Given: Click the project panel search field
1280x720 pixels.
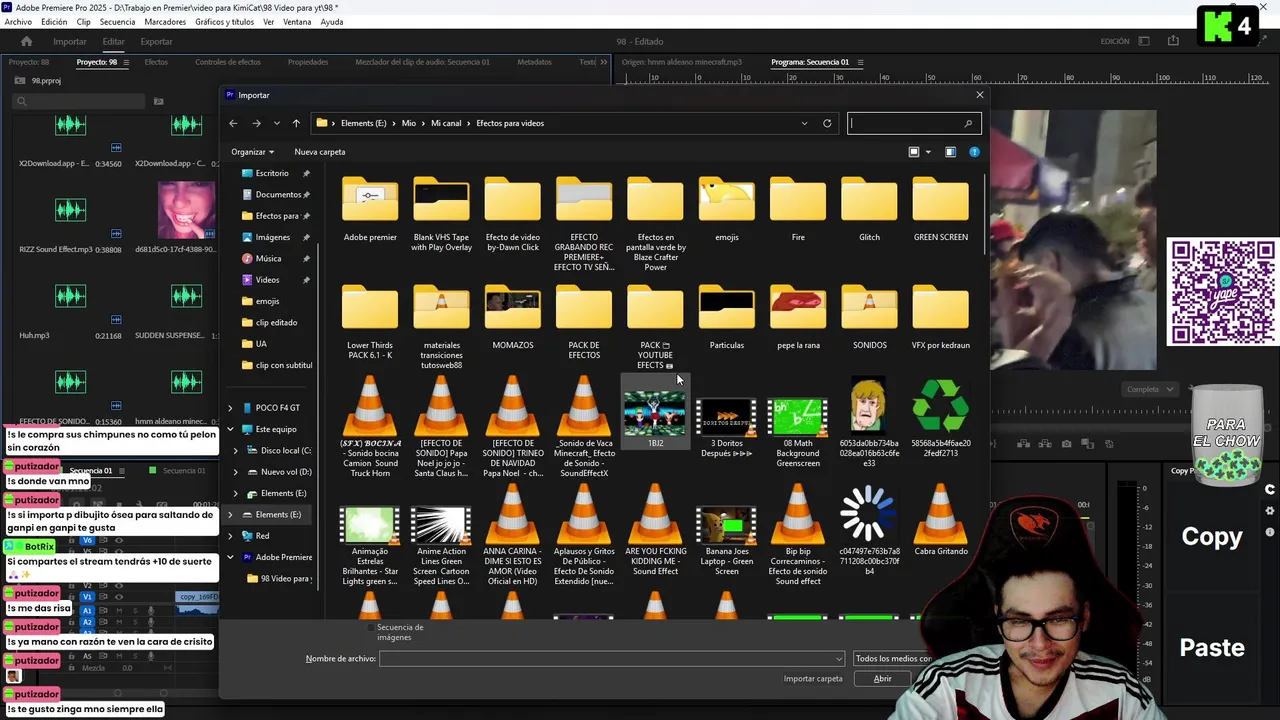Looking at the screenshot, I should pos(80,101).
